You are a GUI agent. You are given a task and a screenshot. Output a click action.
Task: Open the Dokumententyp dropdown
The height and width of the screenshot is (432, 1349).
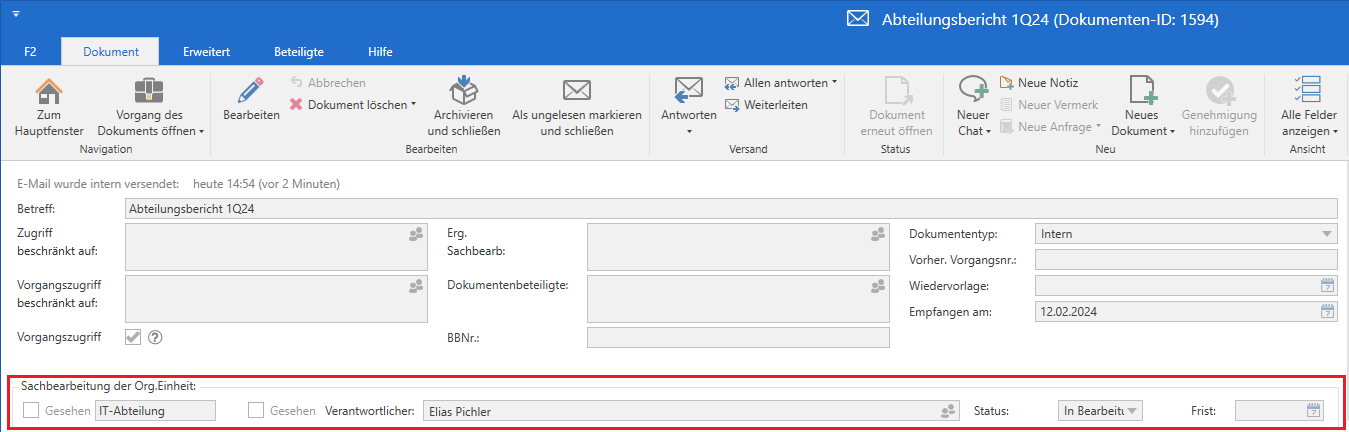[1327, 234]
